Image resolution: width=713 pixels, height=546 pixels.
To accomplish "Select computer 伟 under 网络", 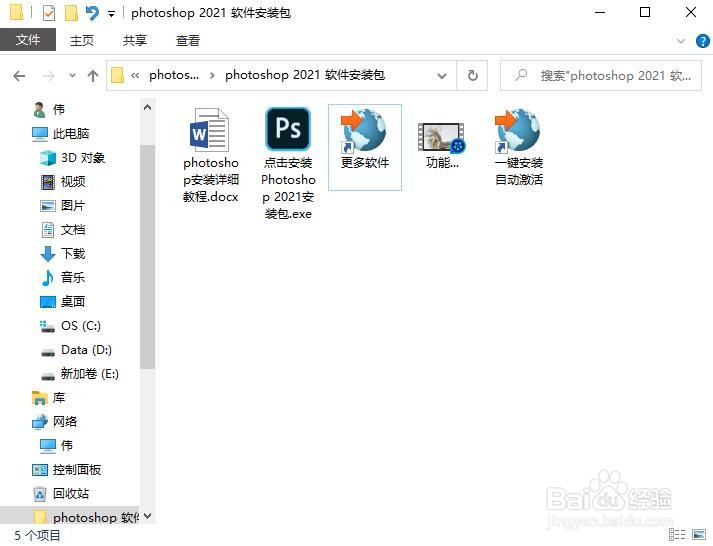I will pyautogui.click(x=56, y=446).
